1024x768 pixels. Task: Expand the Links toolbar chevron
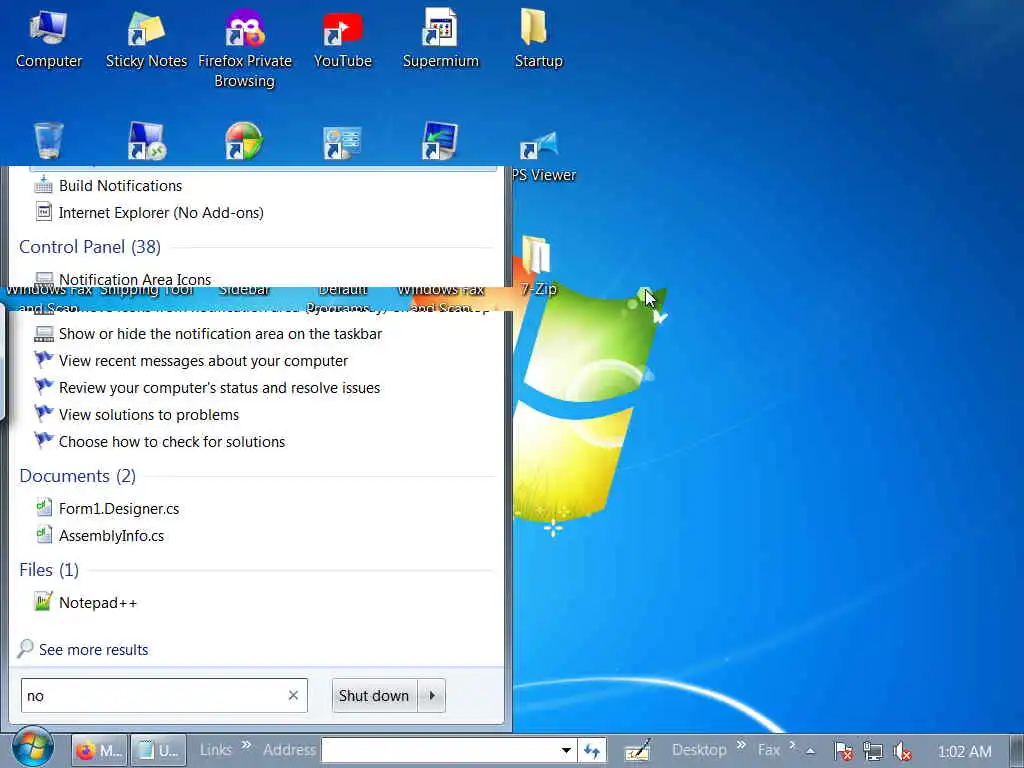point(246,744)
